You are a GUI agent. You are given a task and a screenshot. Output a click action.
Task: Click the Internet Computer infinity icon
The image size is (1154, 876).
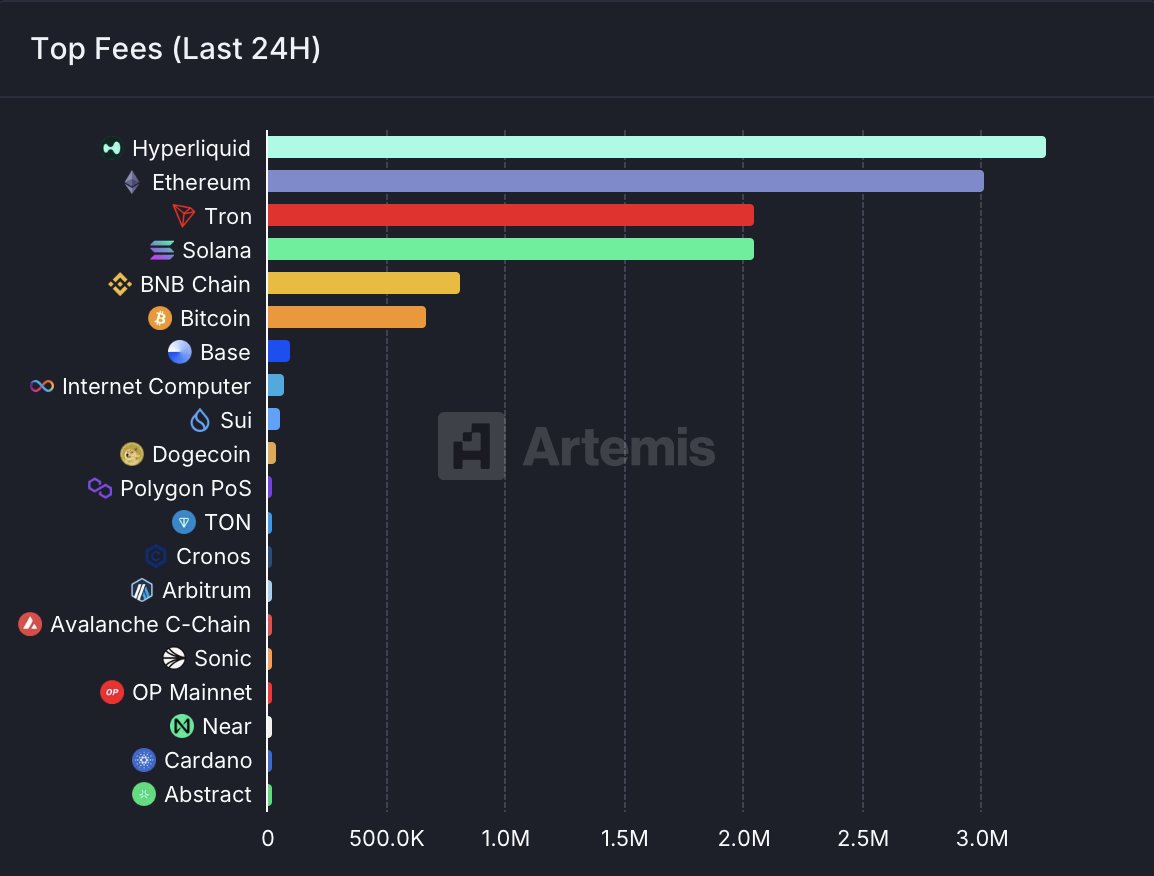click(x=40, y=385)
